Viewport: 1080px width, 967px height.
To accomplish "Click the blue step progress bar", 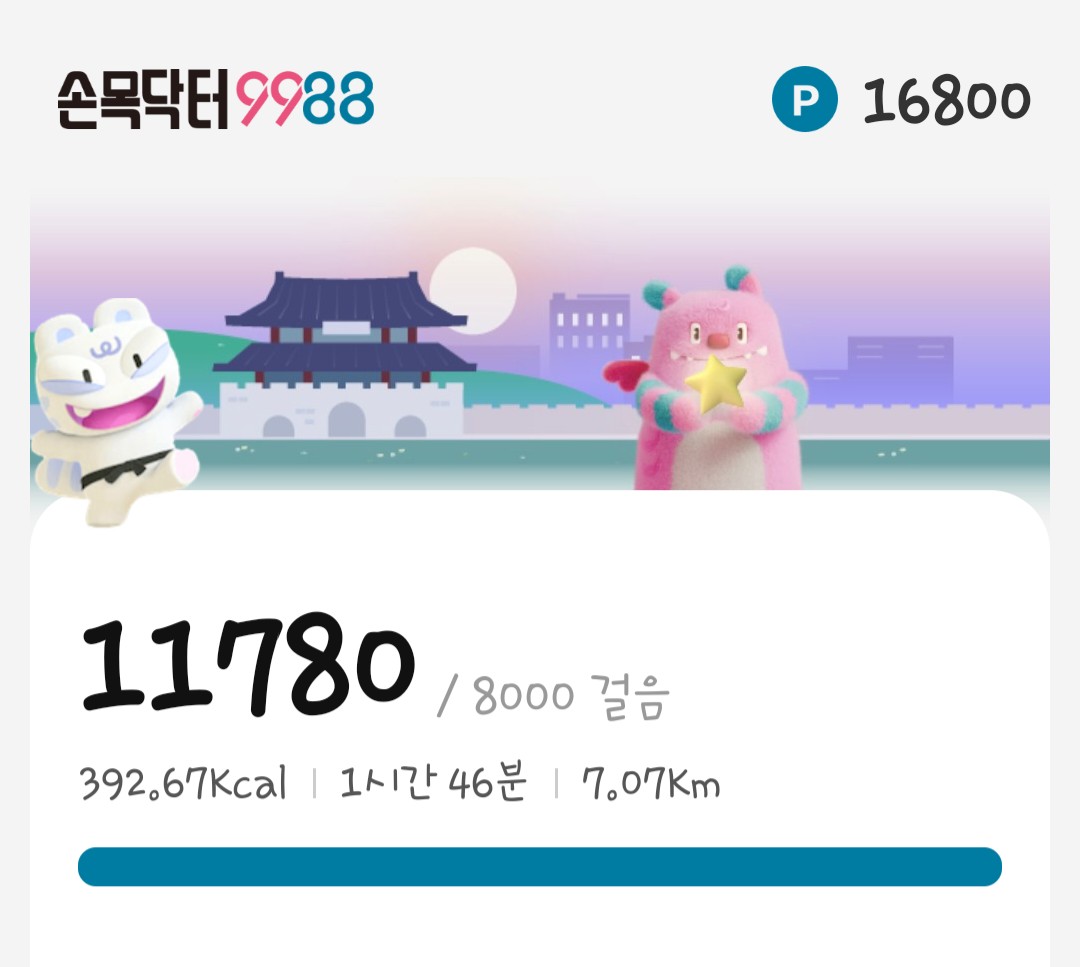I will tap(540, 866).
